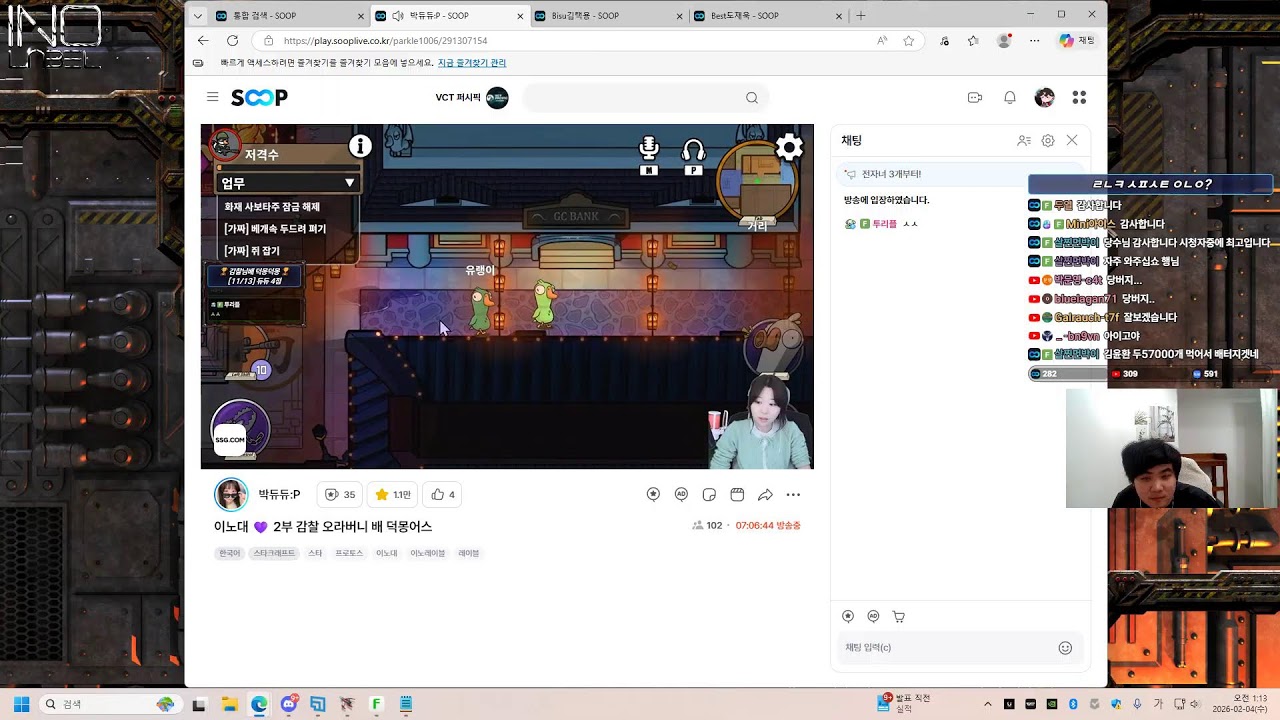Click the star balloon gift icon under video
This screenshot has height=720, width=1280.
click(x=653, y=494)
